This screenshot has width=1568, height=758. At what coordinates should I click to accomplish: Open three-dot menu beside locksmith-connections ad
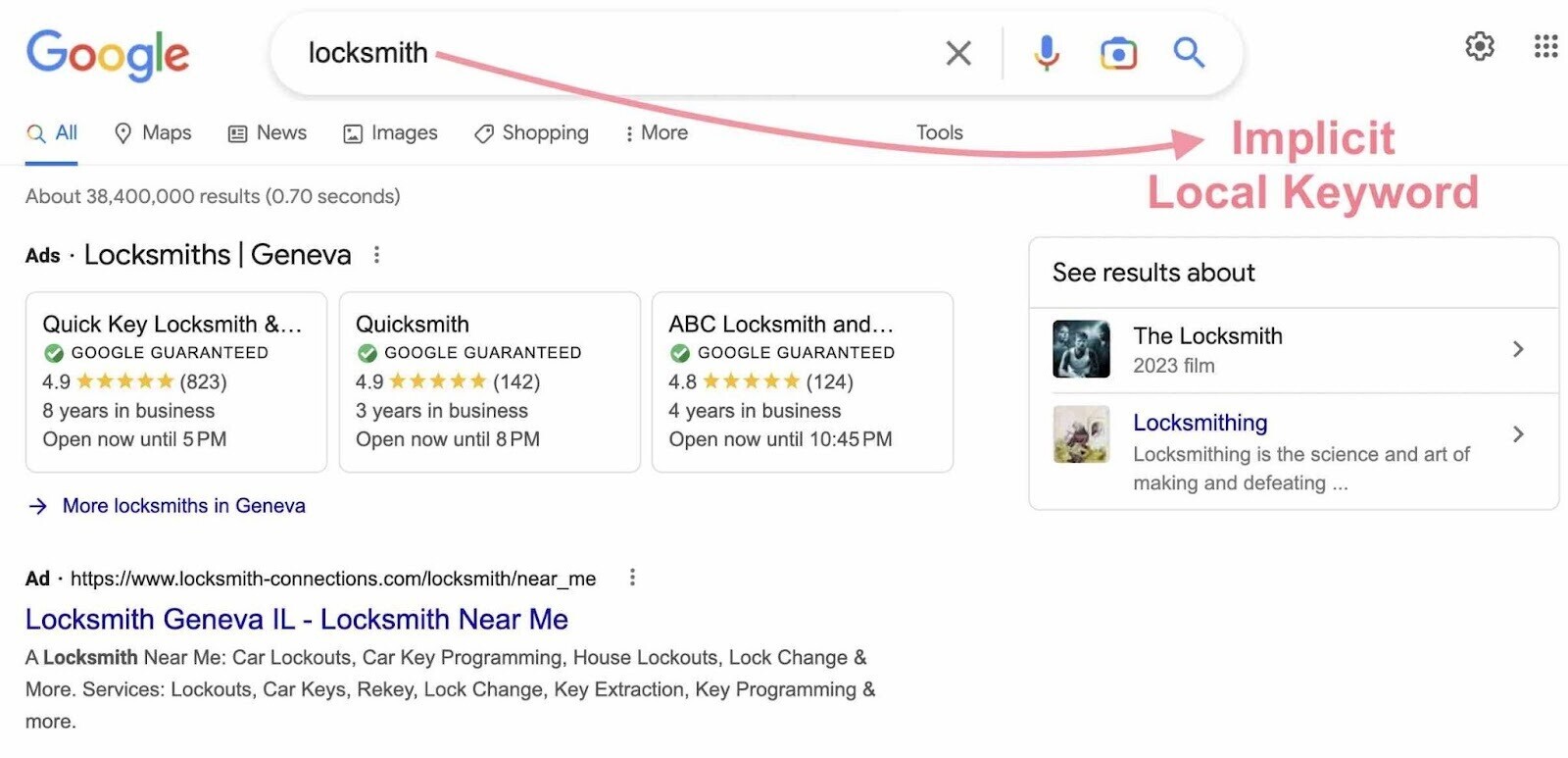tap(632, 578)
